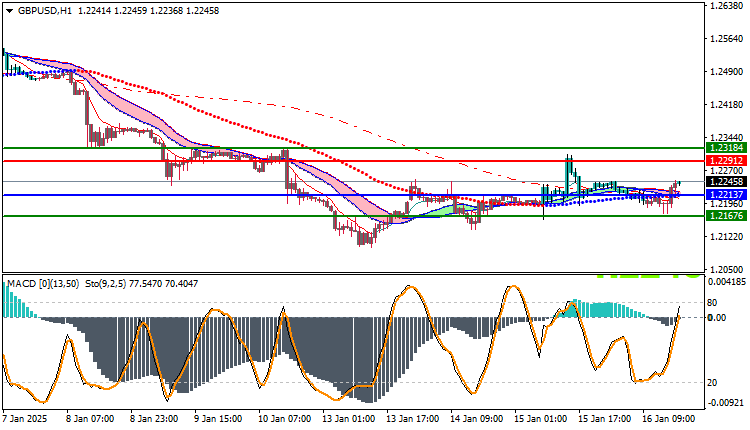750x430 pixels.
Task: Click the 1.25640 price scale value
Action: [x=727, y=39]
